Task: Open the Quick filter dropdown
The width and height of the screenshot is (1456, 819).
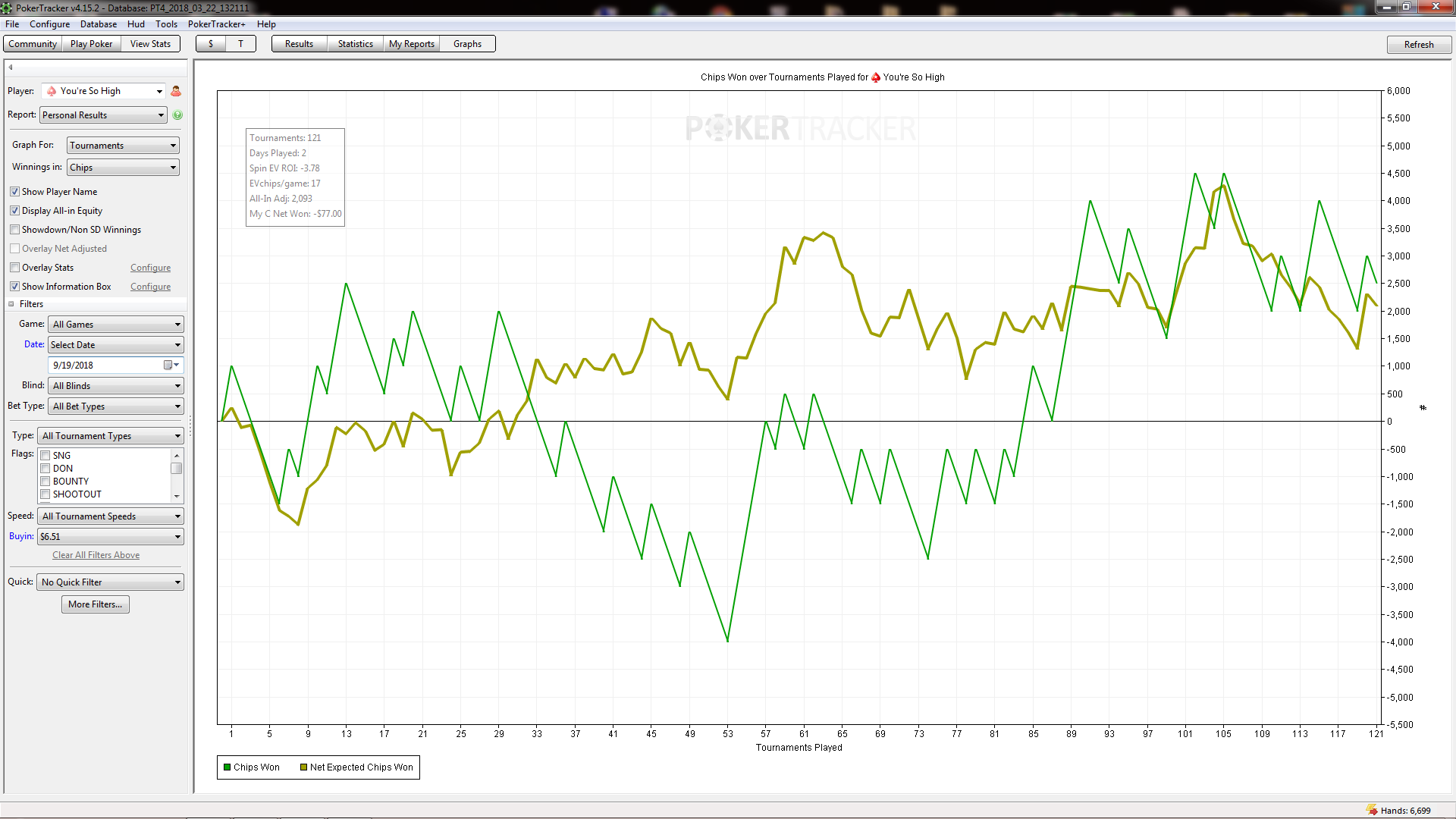Action: click(x=111, y=582)
